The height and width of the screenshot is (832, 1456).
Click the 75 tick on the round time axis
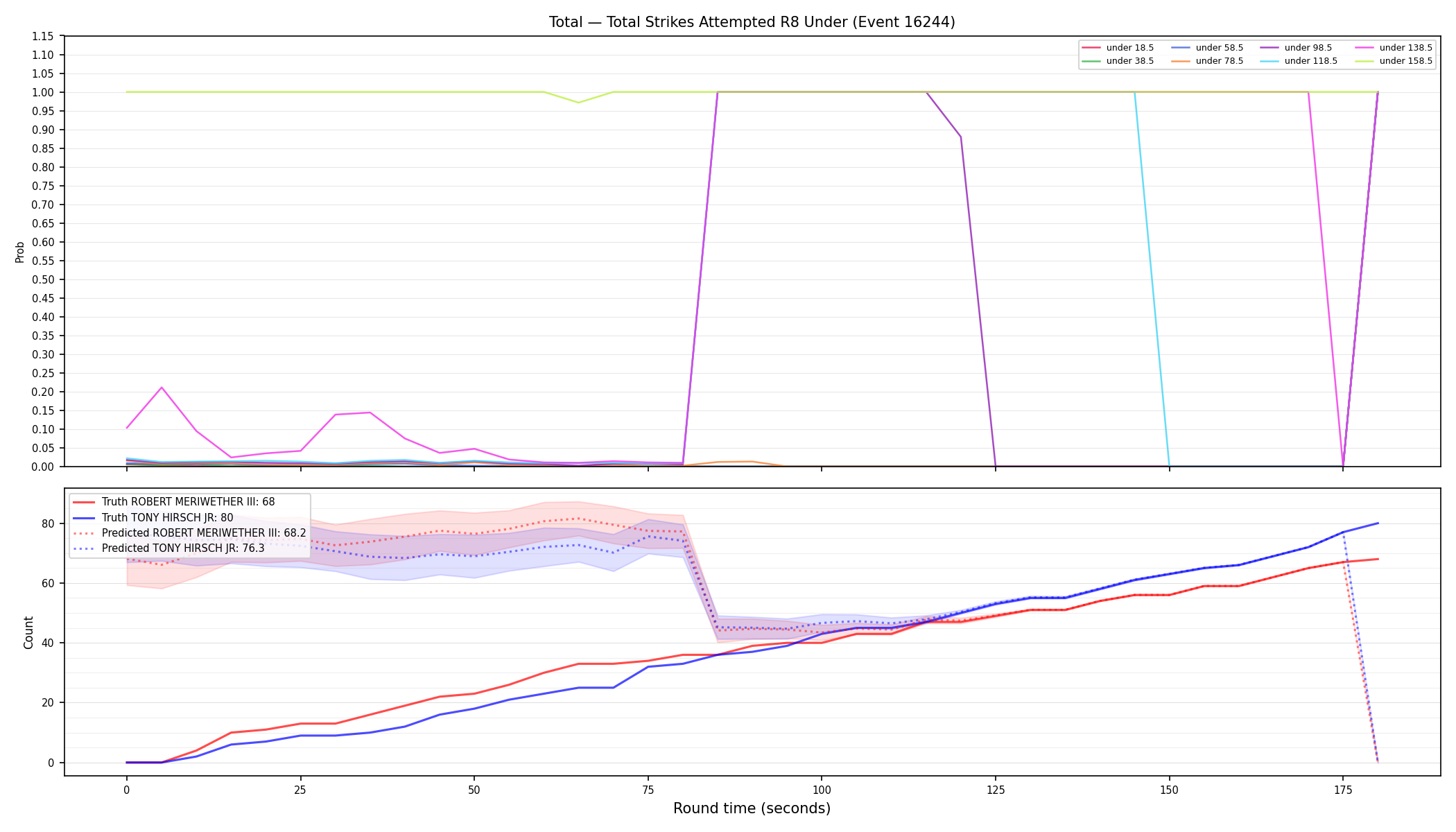pos(648,789)
